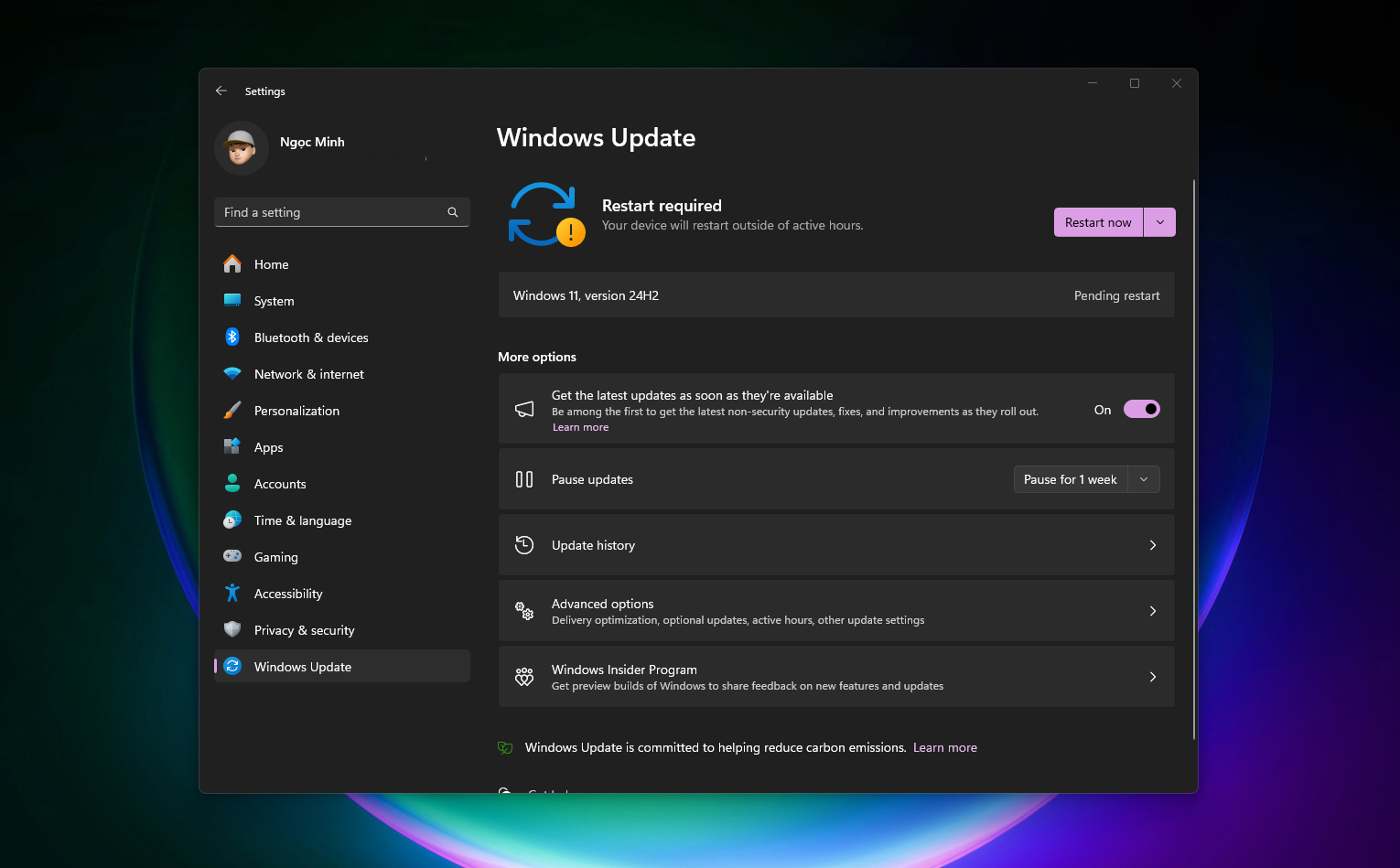Click the chevron on Windows Insider Program row
This screenshot has width=1400, height=868.
(x=1153, y=677)
